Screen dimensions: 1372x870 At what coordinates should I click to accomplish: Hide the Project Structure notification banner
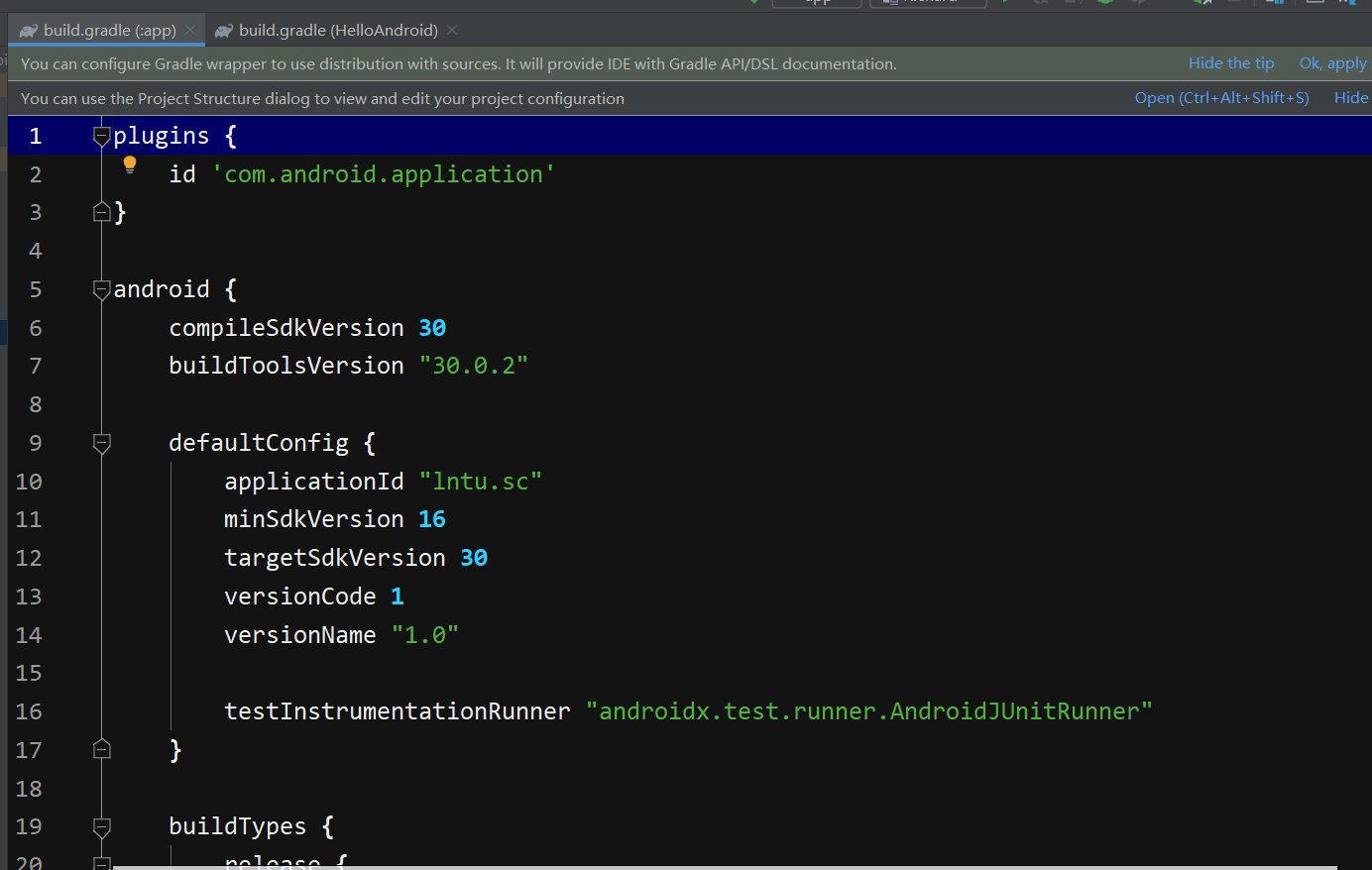tap(1350, 98)
